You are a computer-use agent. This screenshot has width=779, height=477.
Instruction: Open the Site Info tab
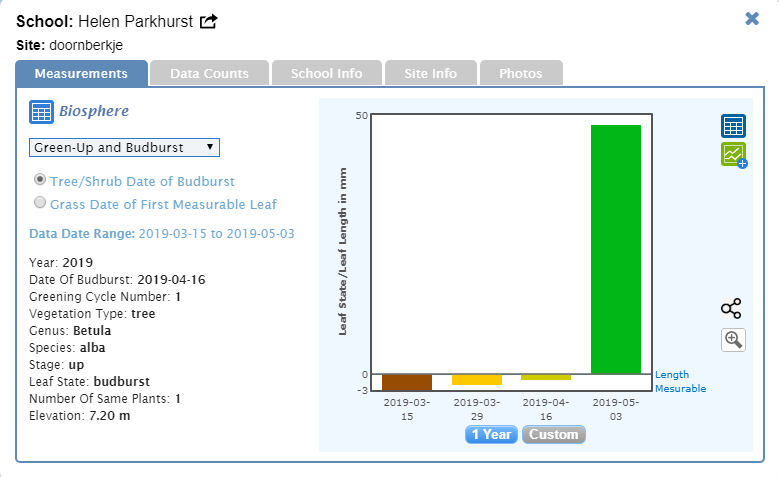430,73
